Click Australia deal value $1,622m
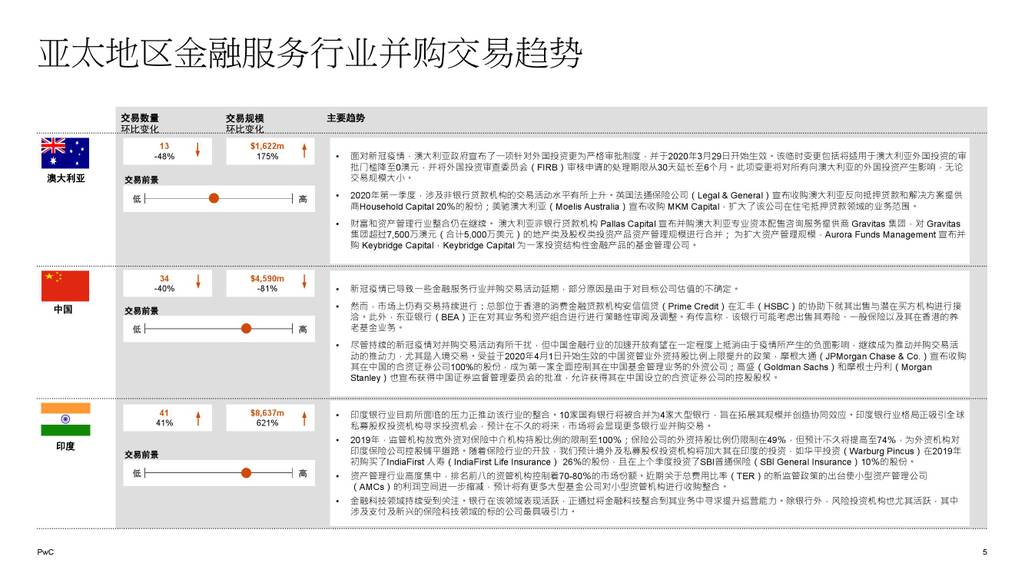The image size is (1024, 576). click(267, 146)
